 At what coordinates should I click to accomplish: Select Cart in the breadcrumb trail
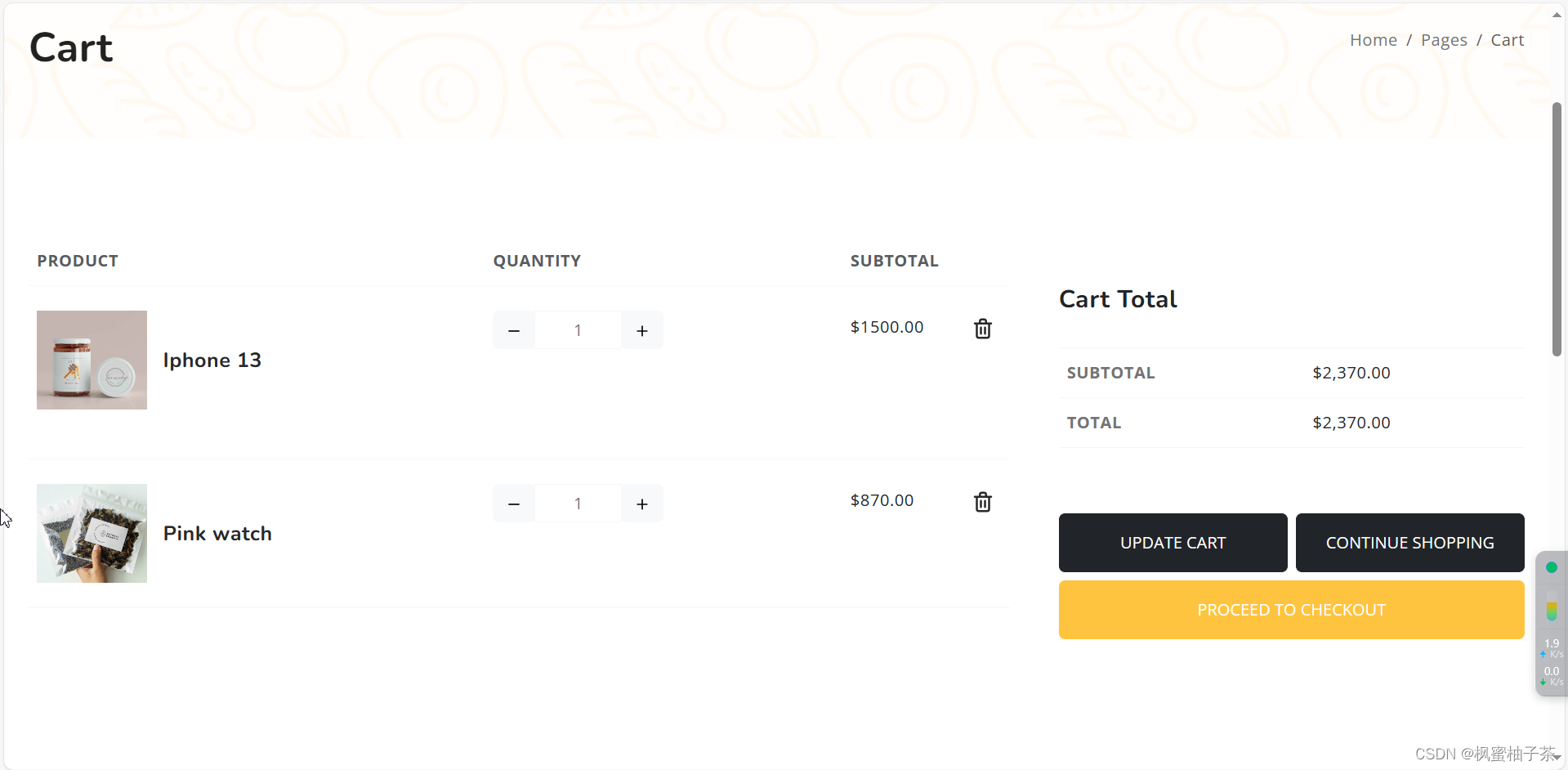coord(1508,39)
